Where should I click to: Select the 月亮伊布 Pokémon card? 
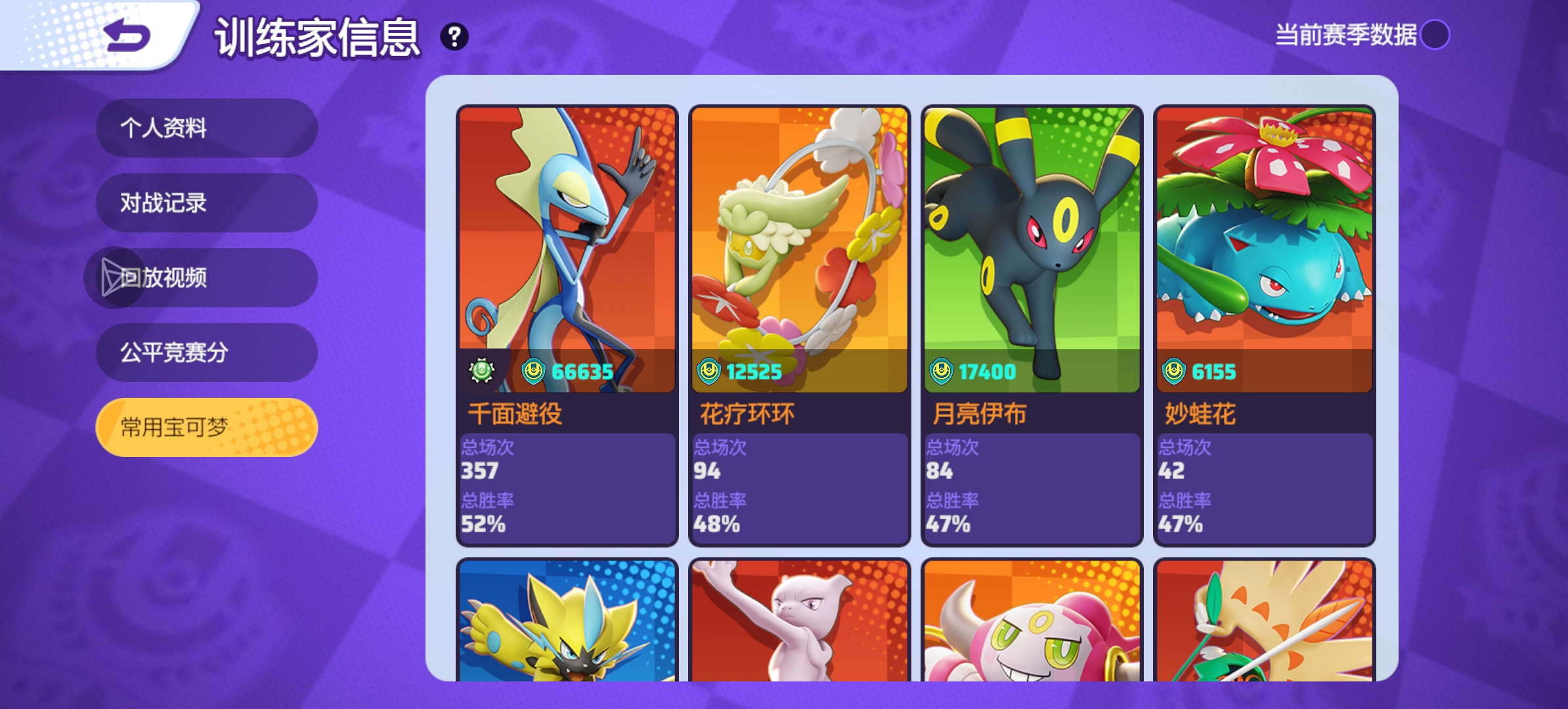point(1032,326)
